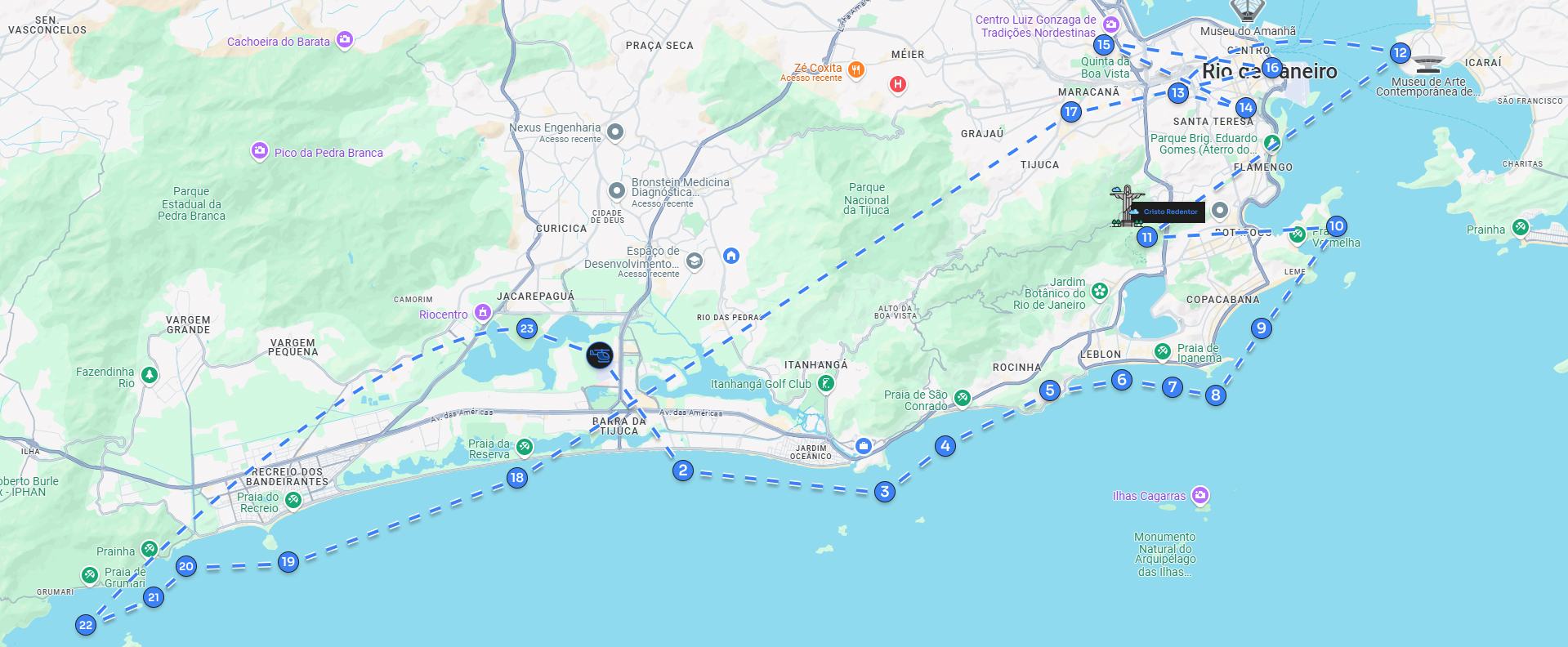1568x647 pixels.
Task: Click the Pico da Pedra Branca label
Action: point(328,153)
